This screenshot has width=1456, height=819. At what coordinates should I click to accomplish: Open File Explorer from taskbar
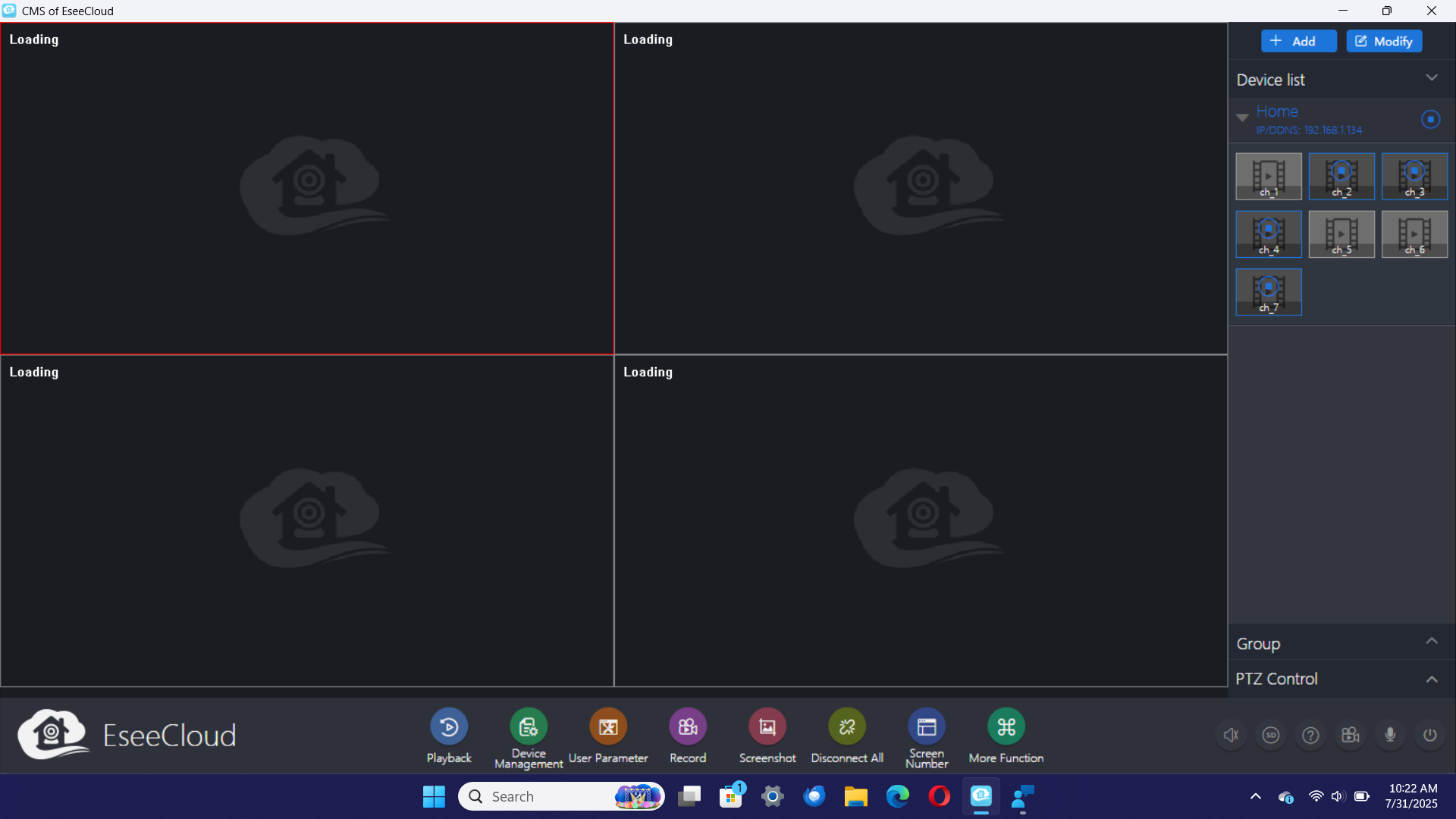pyautogui.click(x=856, y=796)
